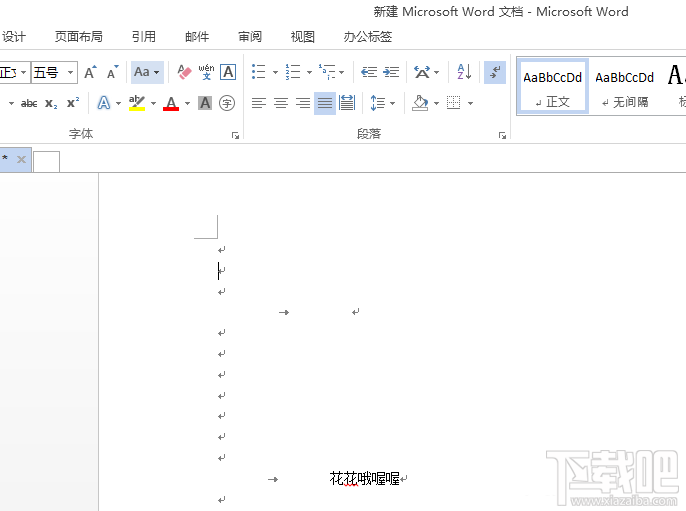Switch to the 页面布局 tab
The height and width of the screenshot is (511, 686).
pos(78,37)
